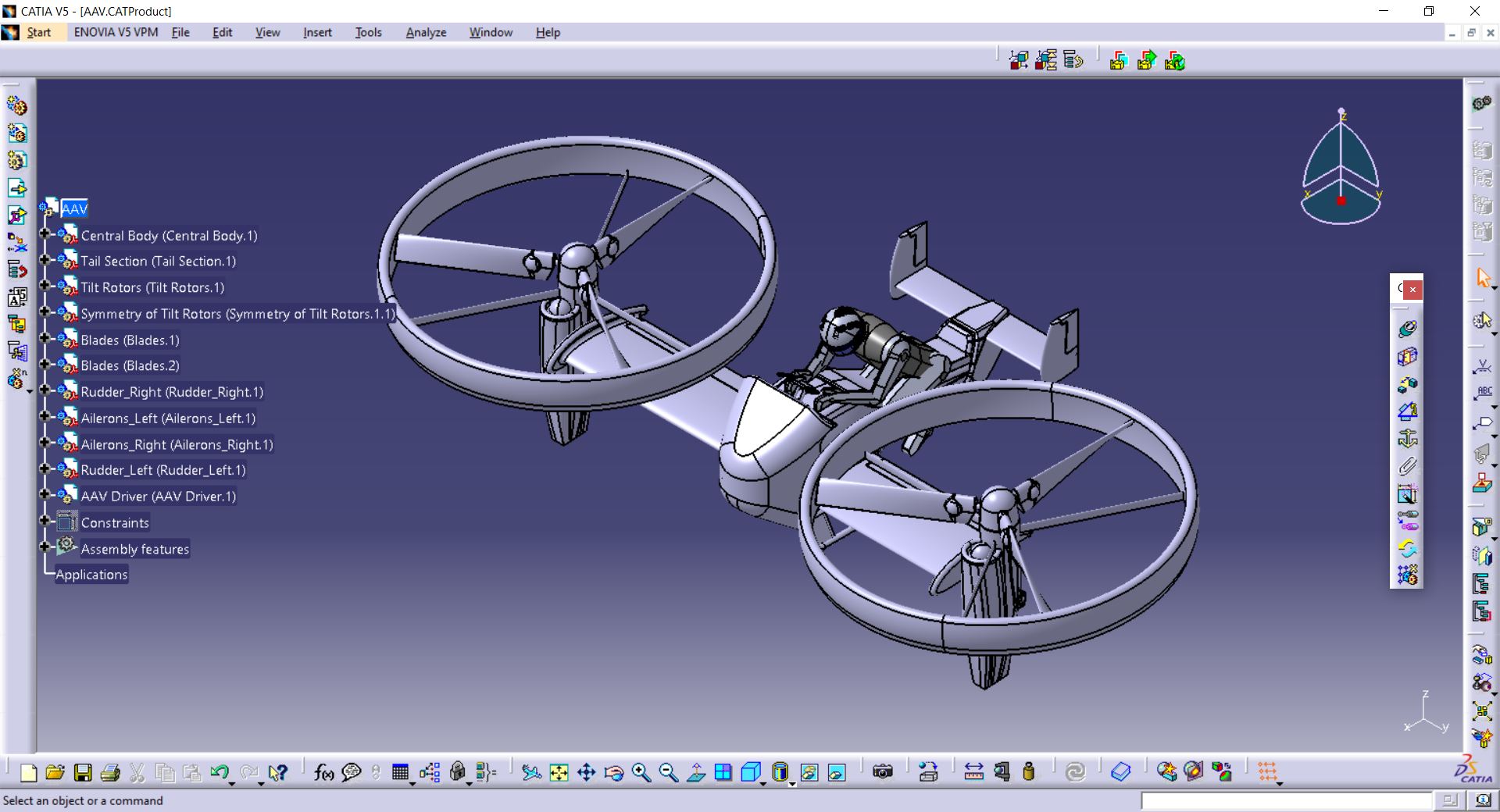Select Ailerons_Right (Ailerons_Right.1) in tree
Viewport: 1500px width, 812px height.
click(x=177, y=444)
